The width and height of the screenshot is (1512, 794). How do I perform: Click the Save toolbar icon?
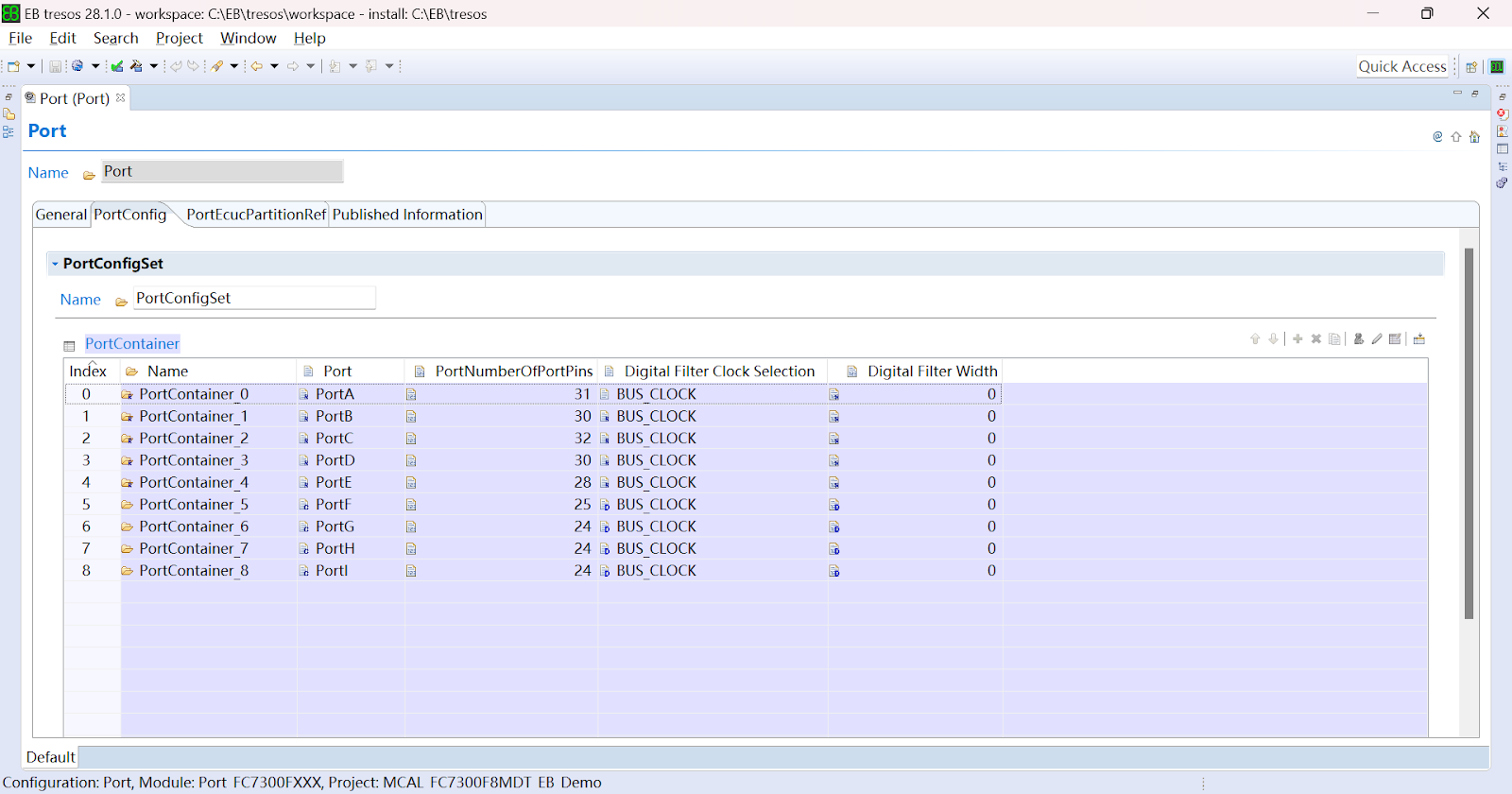point(56,66)
